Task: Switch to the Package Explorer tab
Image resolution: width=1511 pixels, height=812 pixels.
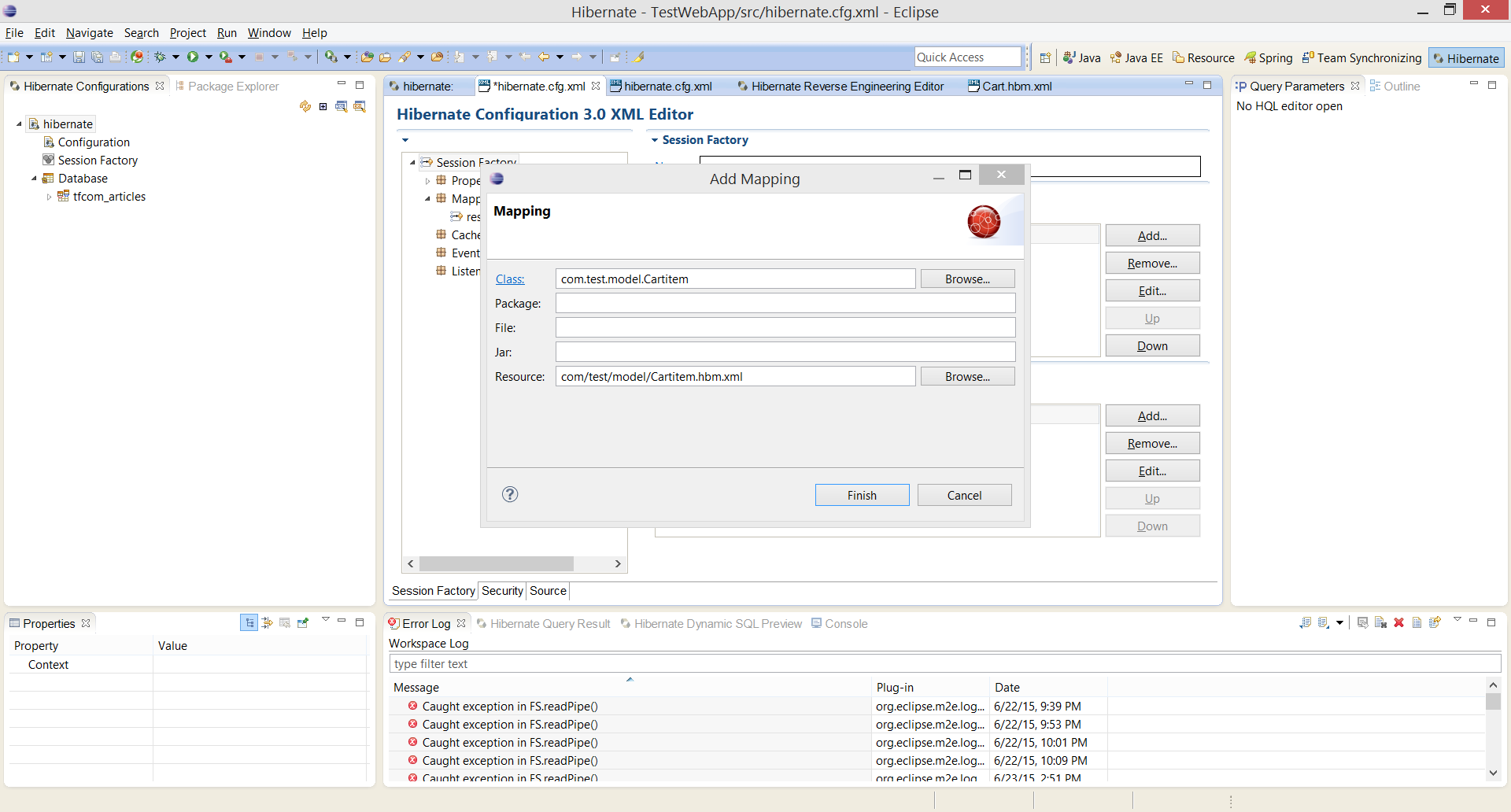Action: click(x=227, y=87)
